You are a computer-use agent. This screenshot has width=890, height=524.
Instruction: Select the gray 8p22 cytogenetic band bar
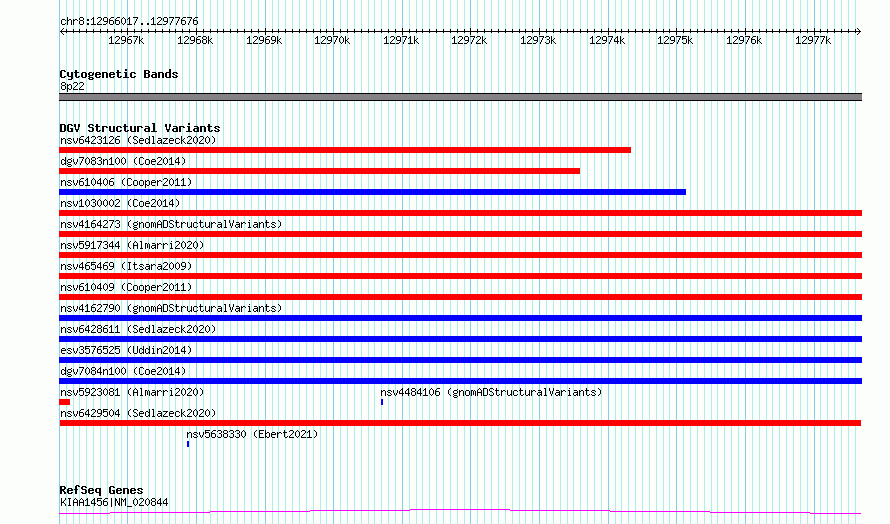[x=460, y=97]
